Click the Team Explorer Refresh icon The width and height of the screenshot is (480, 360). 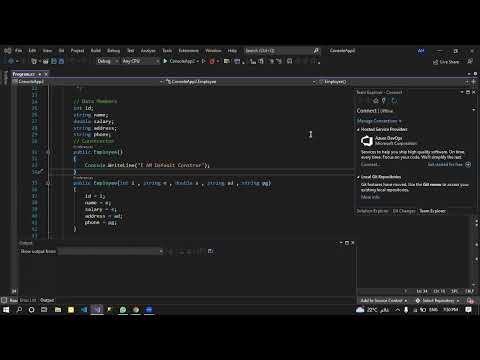394,101
